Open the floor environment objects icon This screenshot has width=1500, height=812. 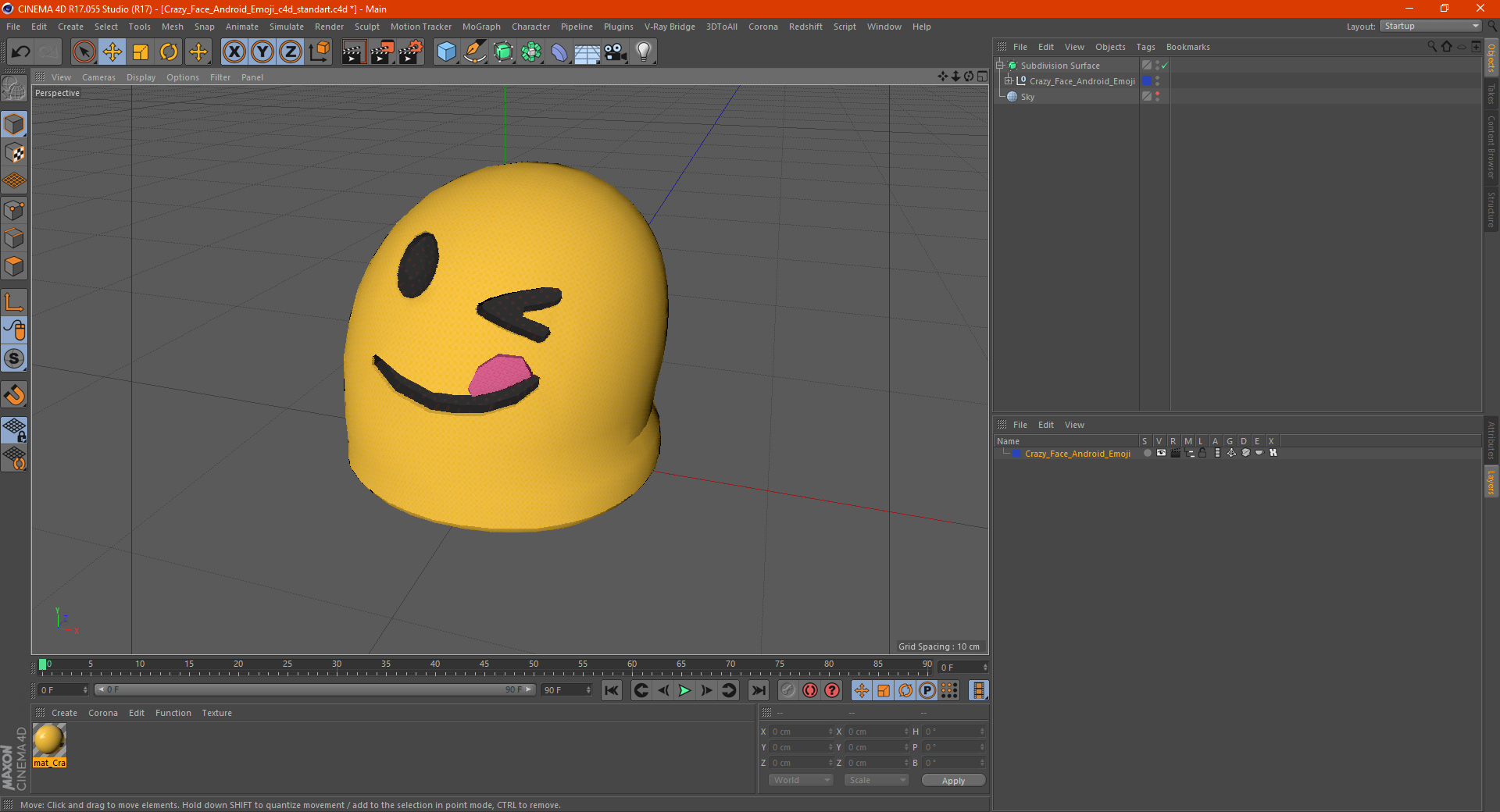point(587,52)
